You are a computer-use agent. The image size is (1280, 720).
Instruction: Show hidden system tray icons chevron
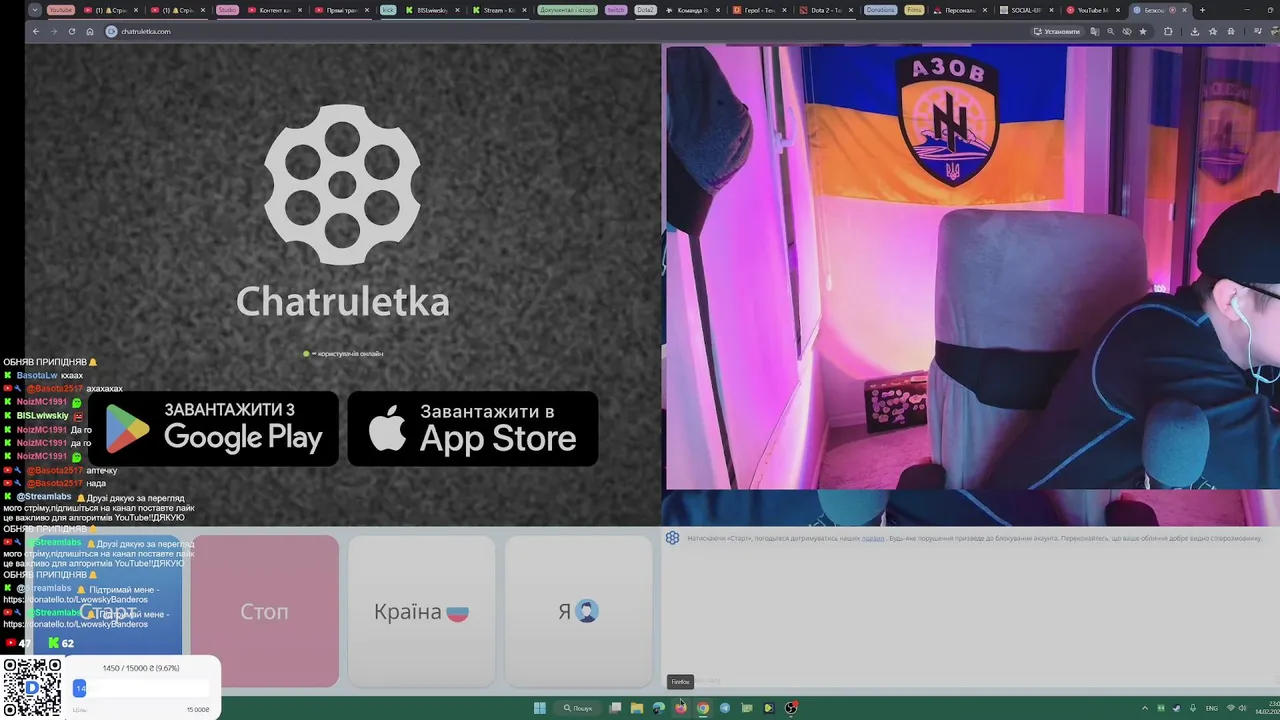(1146, 708)
